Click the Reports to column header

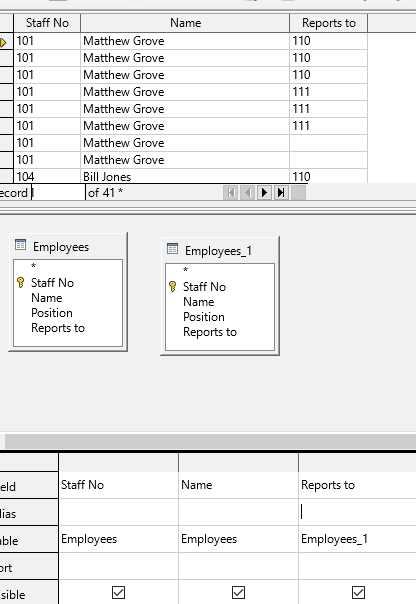(x=329, y=23)
